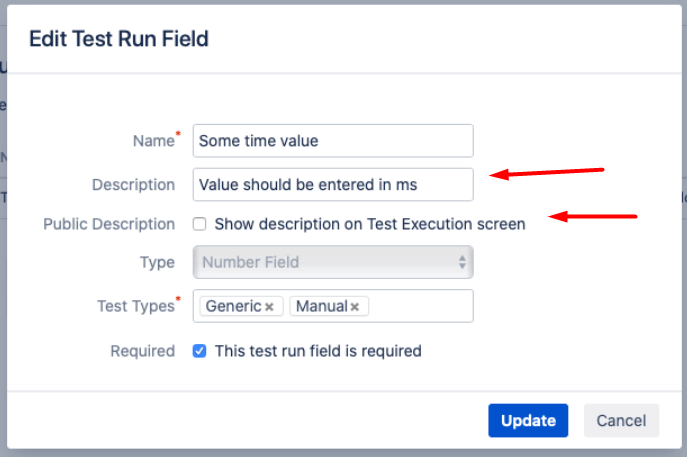
Task: Click the Update button
Action: coord(528,421)
